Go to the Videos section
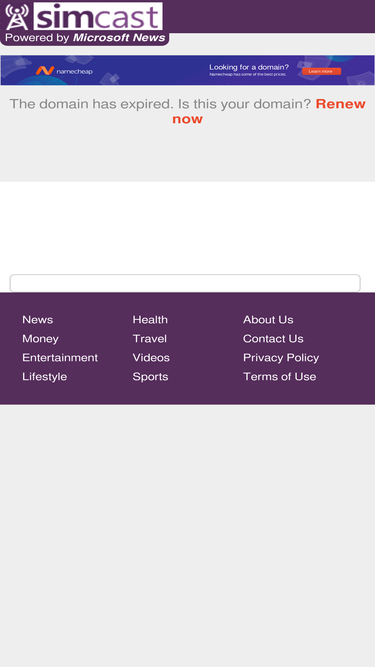 pos(151,358)
